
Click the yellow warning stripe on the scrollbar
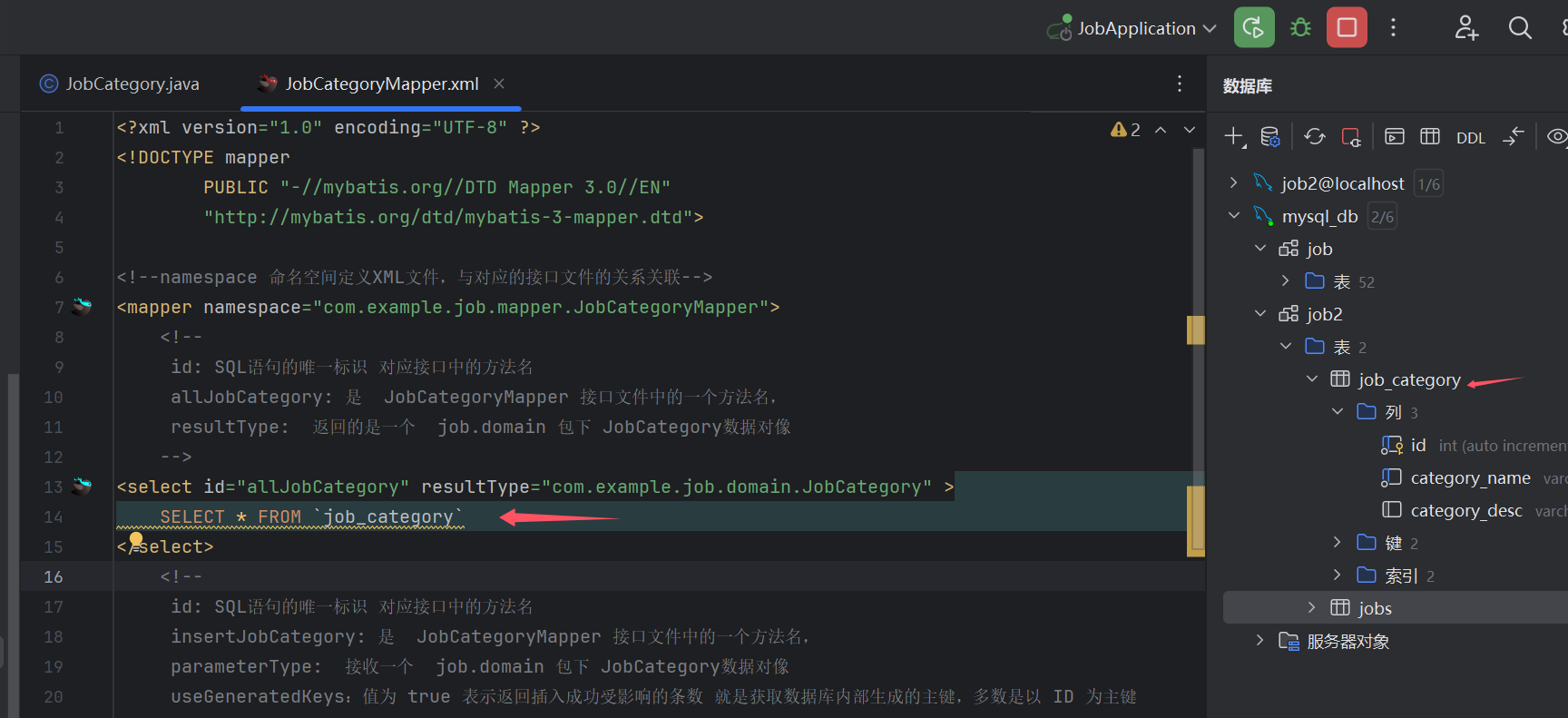coord(1195,330)
